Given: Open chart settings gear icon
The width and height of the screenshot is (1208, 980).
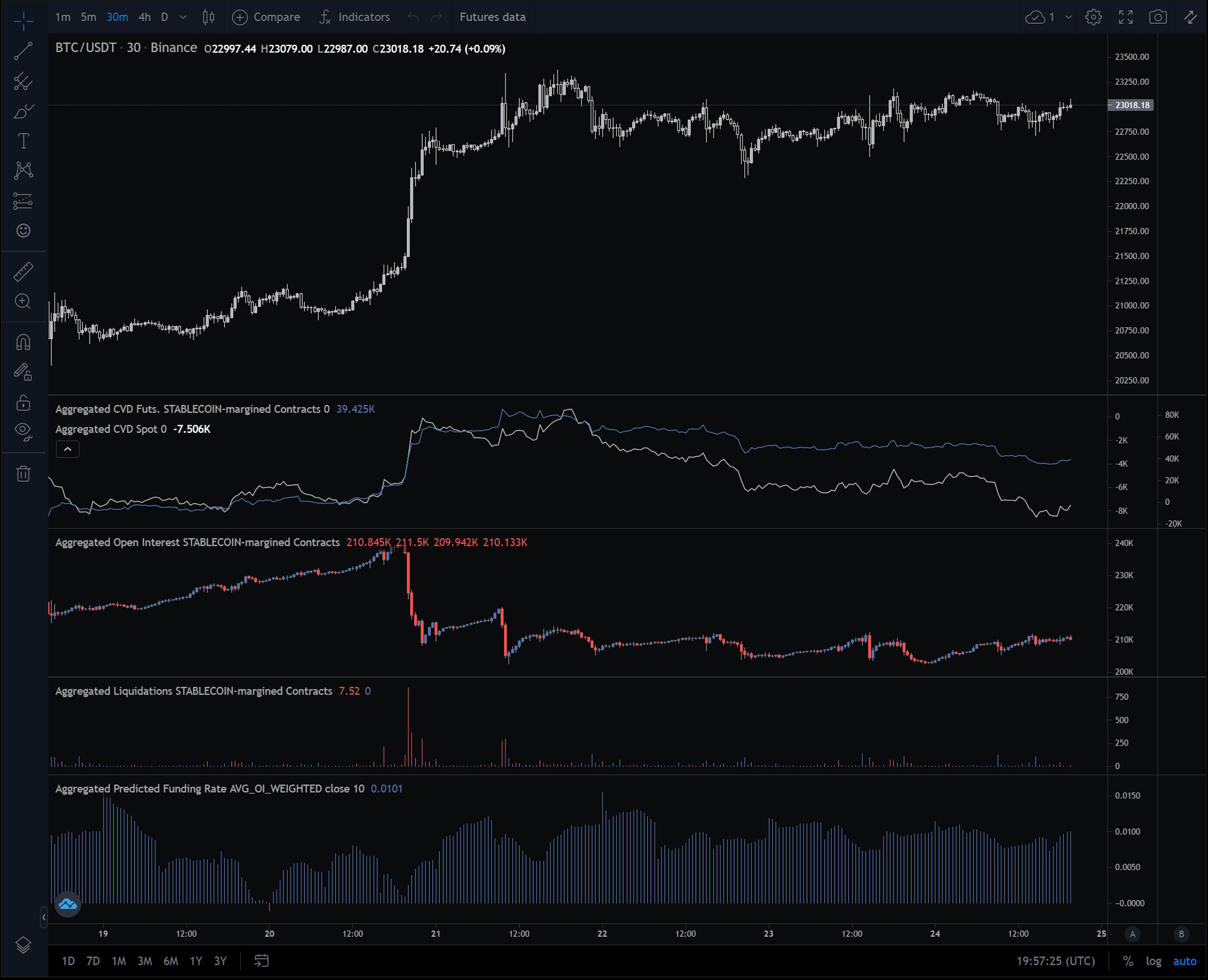Looking at the screenshot, I should click(1093, 17).
